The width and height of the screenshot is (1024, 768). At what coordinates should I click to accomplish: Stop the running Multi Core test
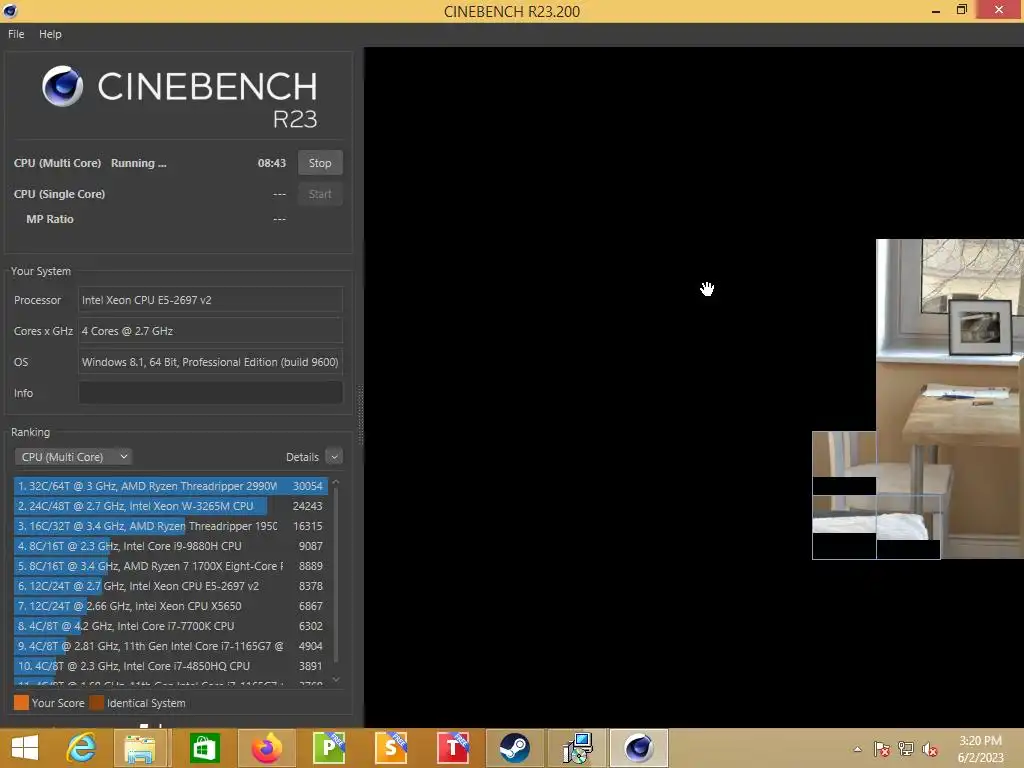(x=320, y=163)
